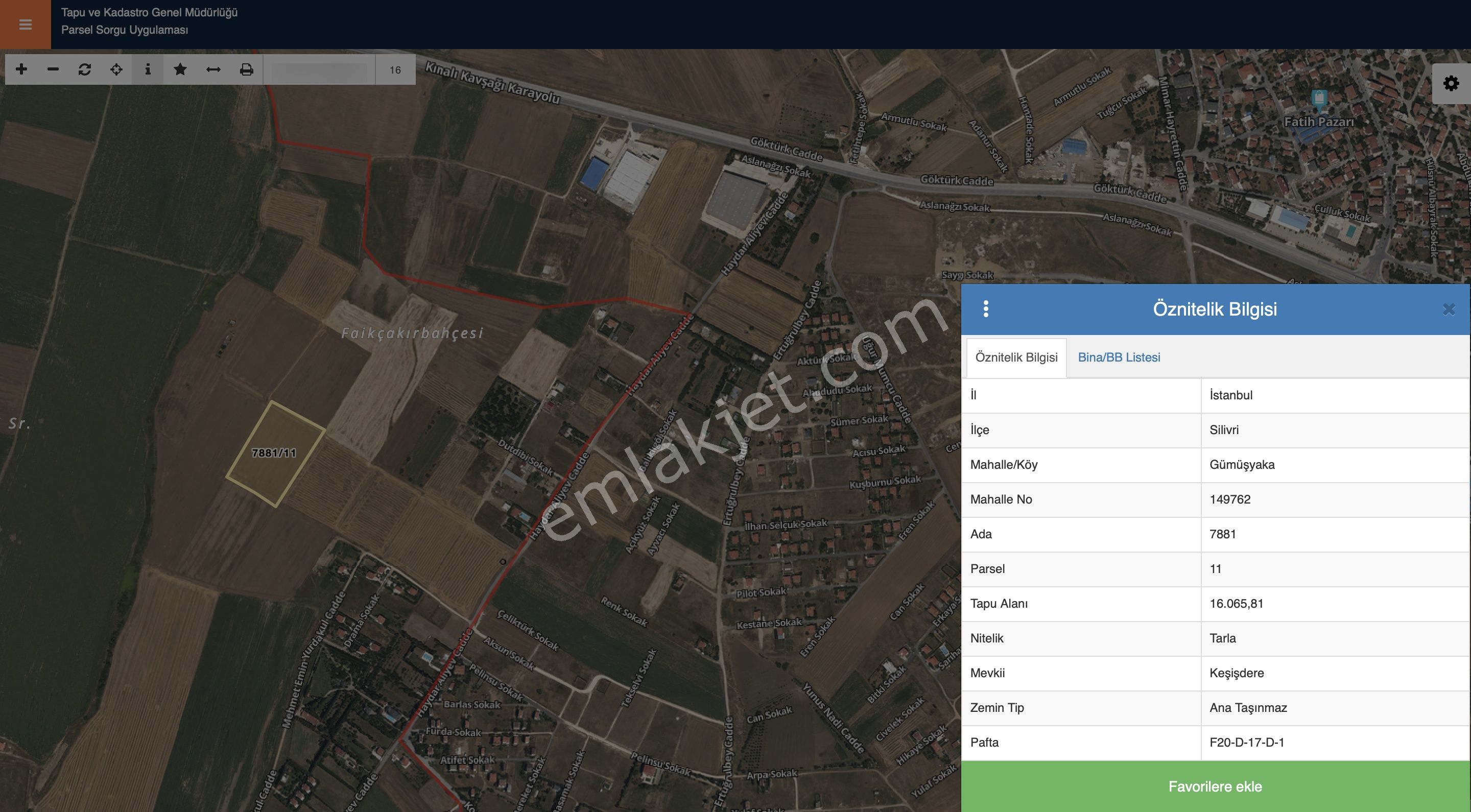This screenshot has width=1471, height=812.
Task: Click the print icon
Action: click(246, 69)
